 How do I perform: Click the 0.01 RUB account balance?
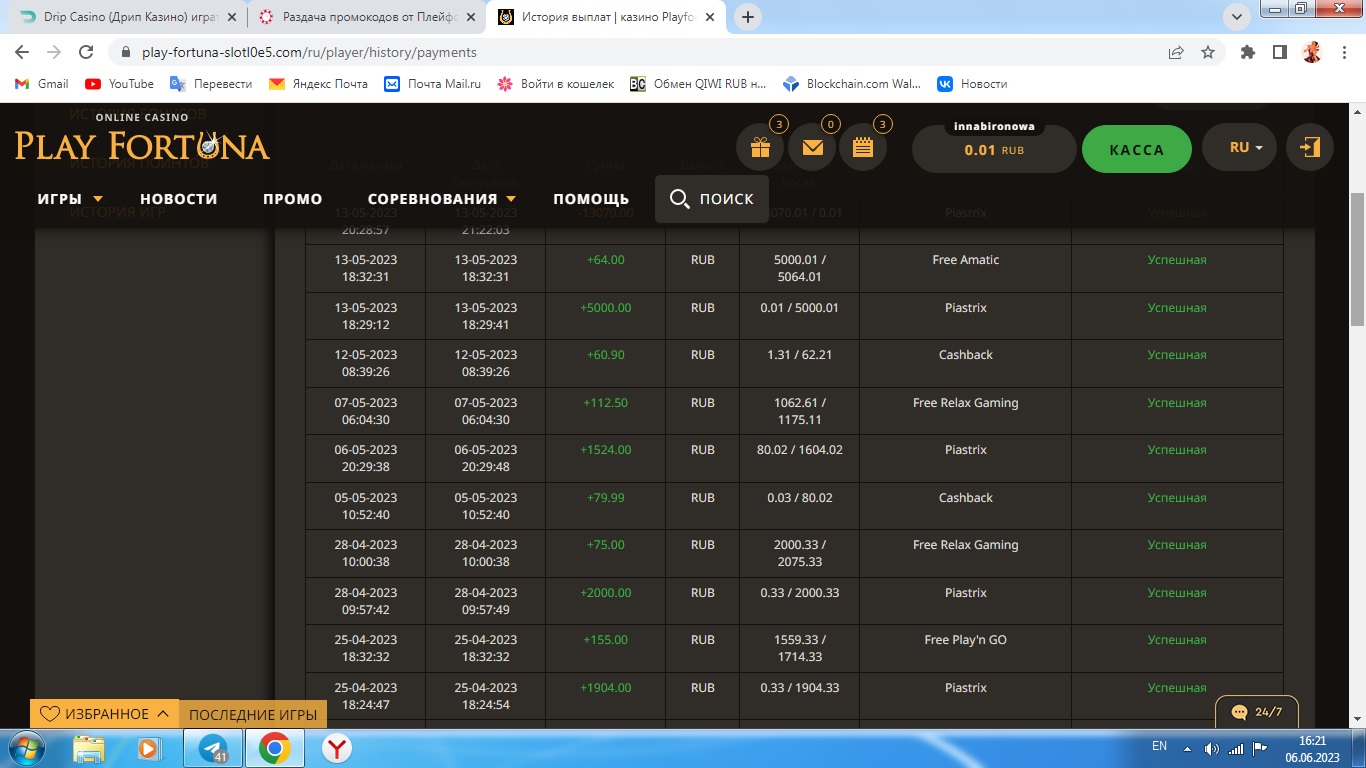click(x=994, y=150)
